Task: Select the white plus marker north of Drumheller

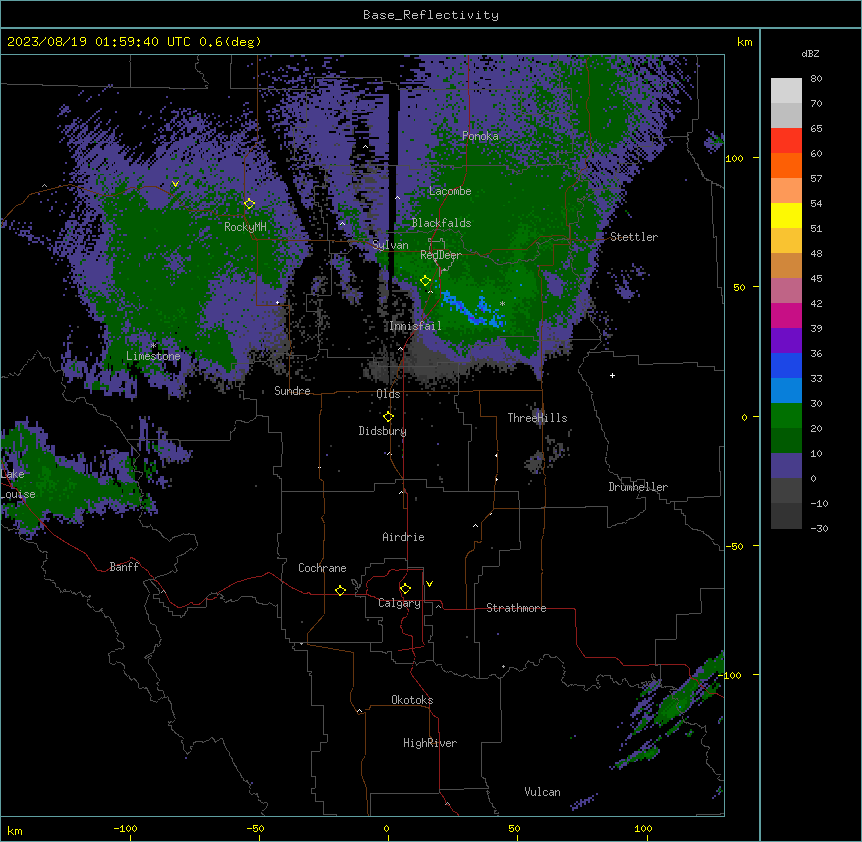Action: [612, 375]
